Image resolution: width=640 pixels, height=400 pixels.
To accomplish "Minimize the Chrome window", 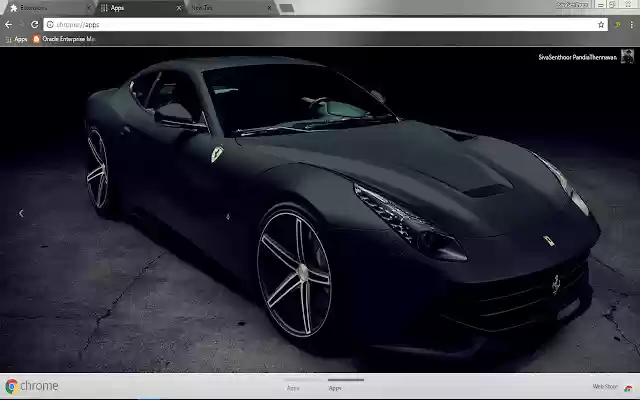I will 600,5.
